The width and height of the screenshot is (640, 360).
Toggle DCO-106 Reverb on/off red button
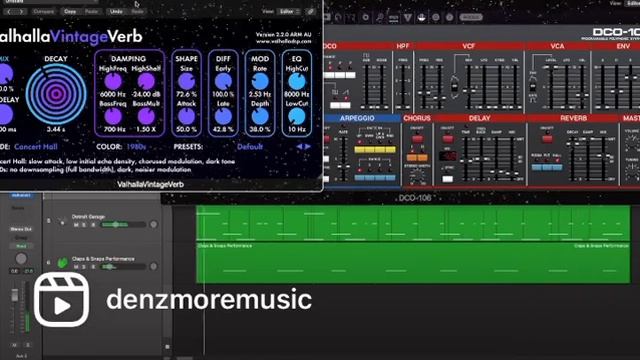[547, 139]
